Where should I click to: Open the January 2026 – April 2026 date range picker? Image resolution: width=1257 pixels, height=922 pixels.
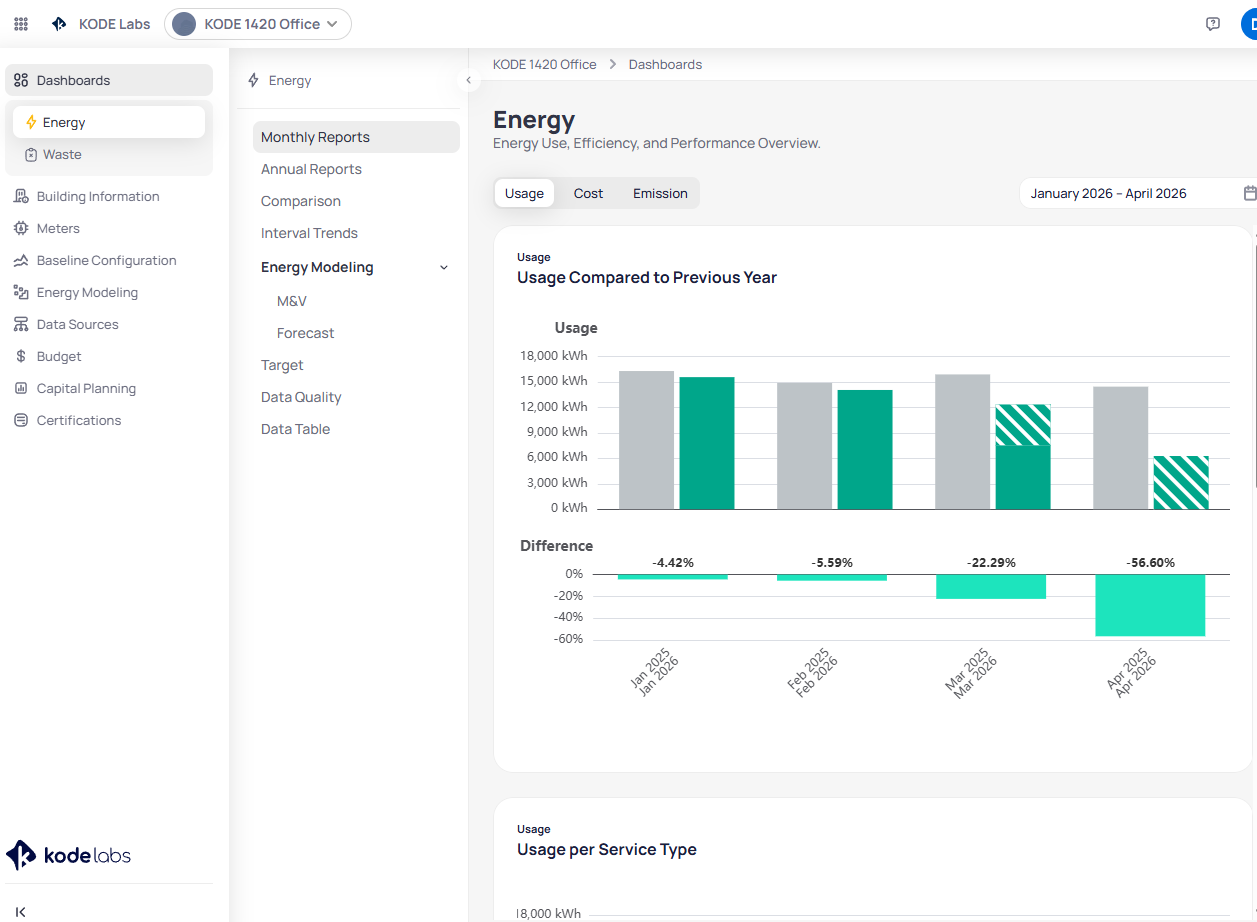(x=1138, y=193)
